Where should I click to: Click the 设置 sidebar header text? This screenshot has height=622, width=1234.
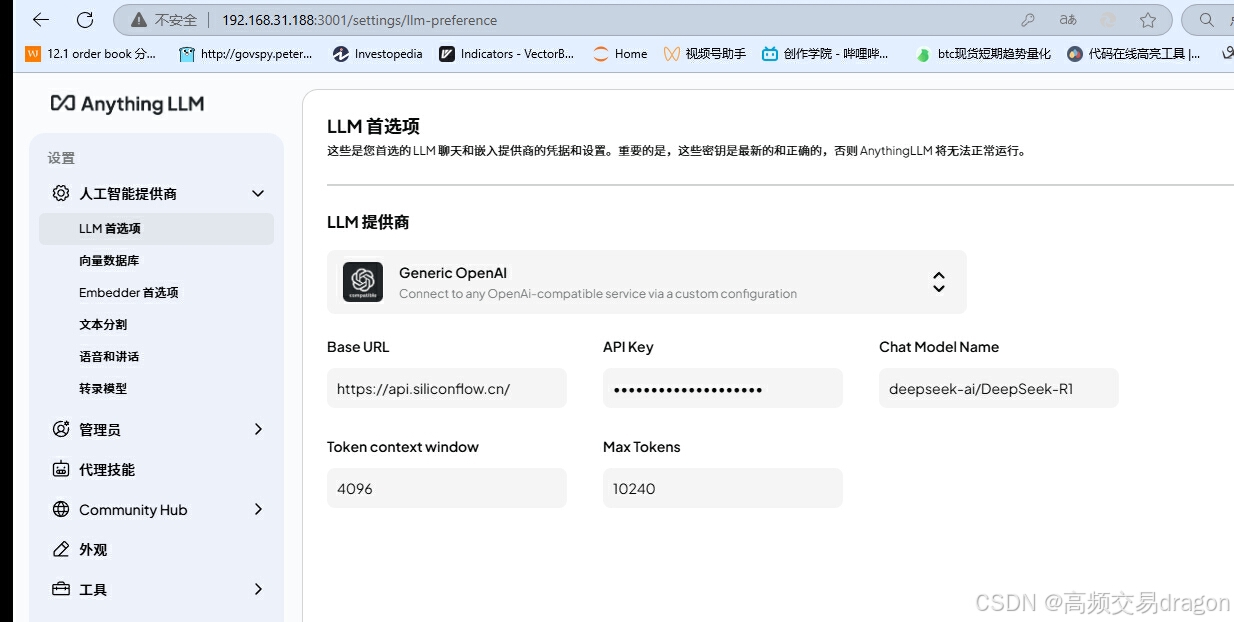[61, 158]
